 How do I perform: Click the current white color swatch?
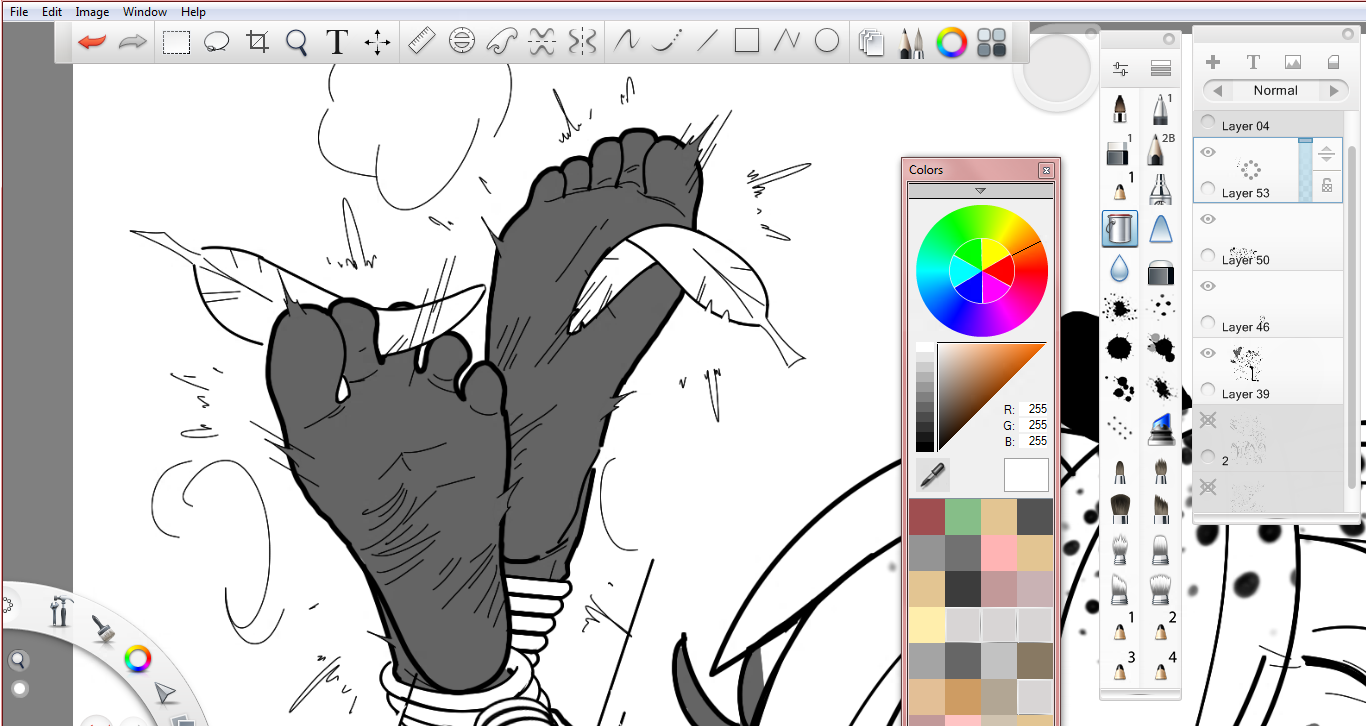pyautogui.click(x=1026, y=475)
